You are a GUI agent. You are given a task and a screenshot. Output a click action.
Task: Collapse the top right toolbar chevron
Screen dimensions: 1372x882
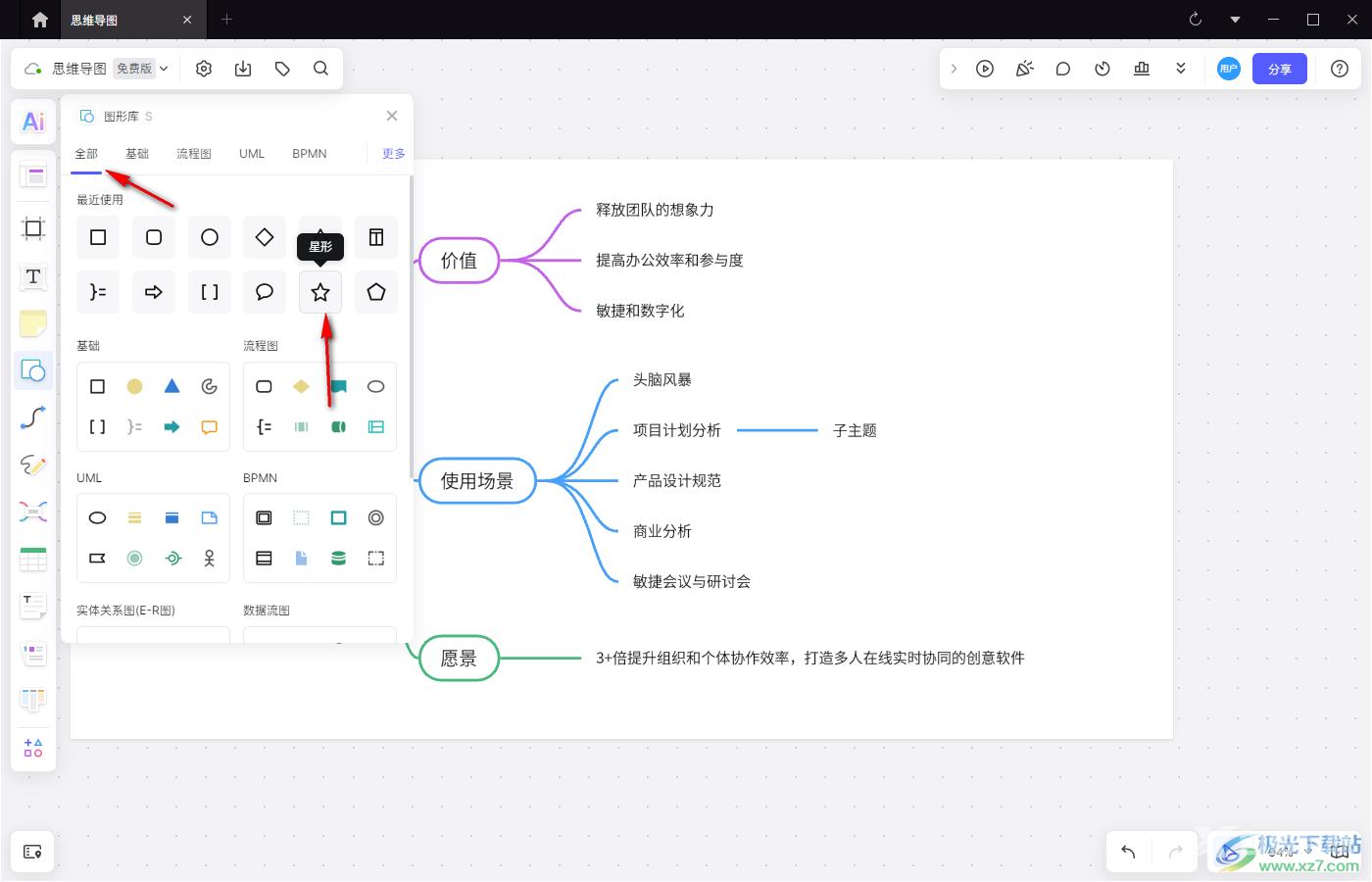pos(954,69)
